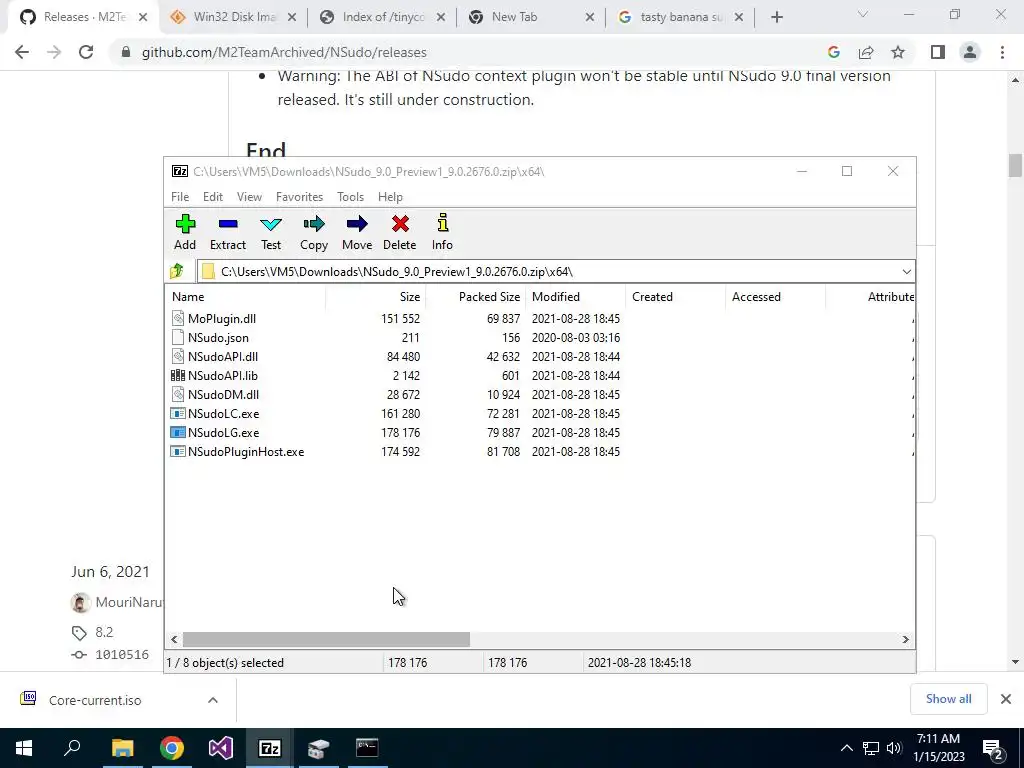Image resolution: width=1024 pixels, height=768 pixels.
Task: Open the Command Prompt taskbar icon
Action: tap(367, 748)
